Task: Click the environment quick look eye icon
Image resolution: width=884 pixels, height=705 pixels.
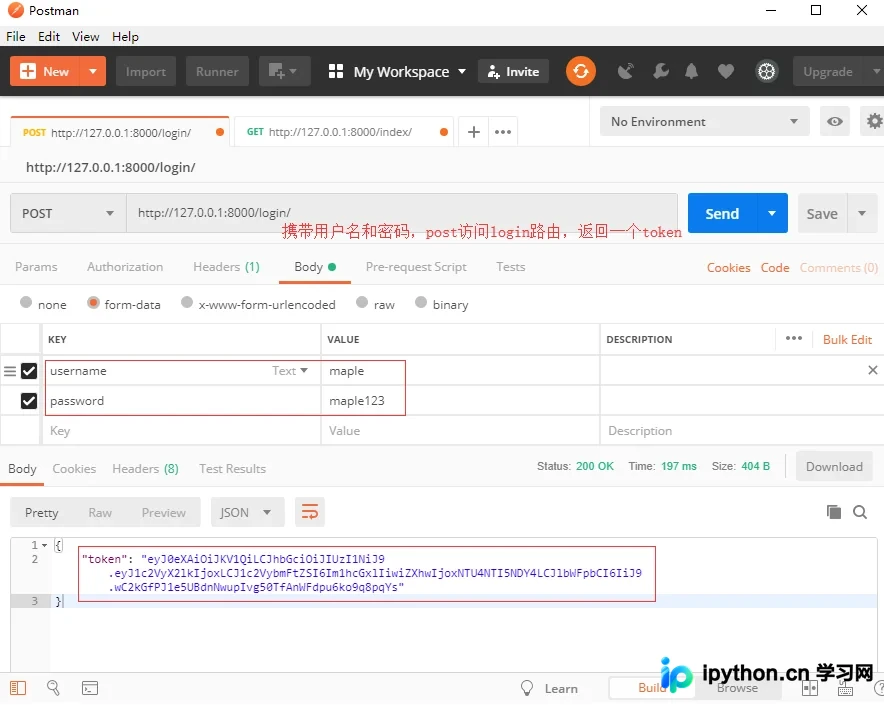Action: coord(834,121)
